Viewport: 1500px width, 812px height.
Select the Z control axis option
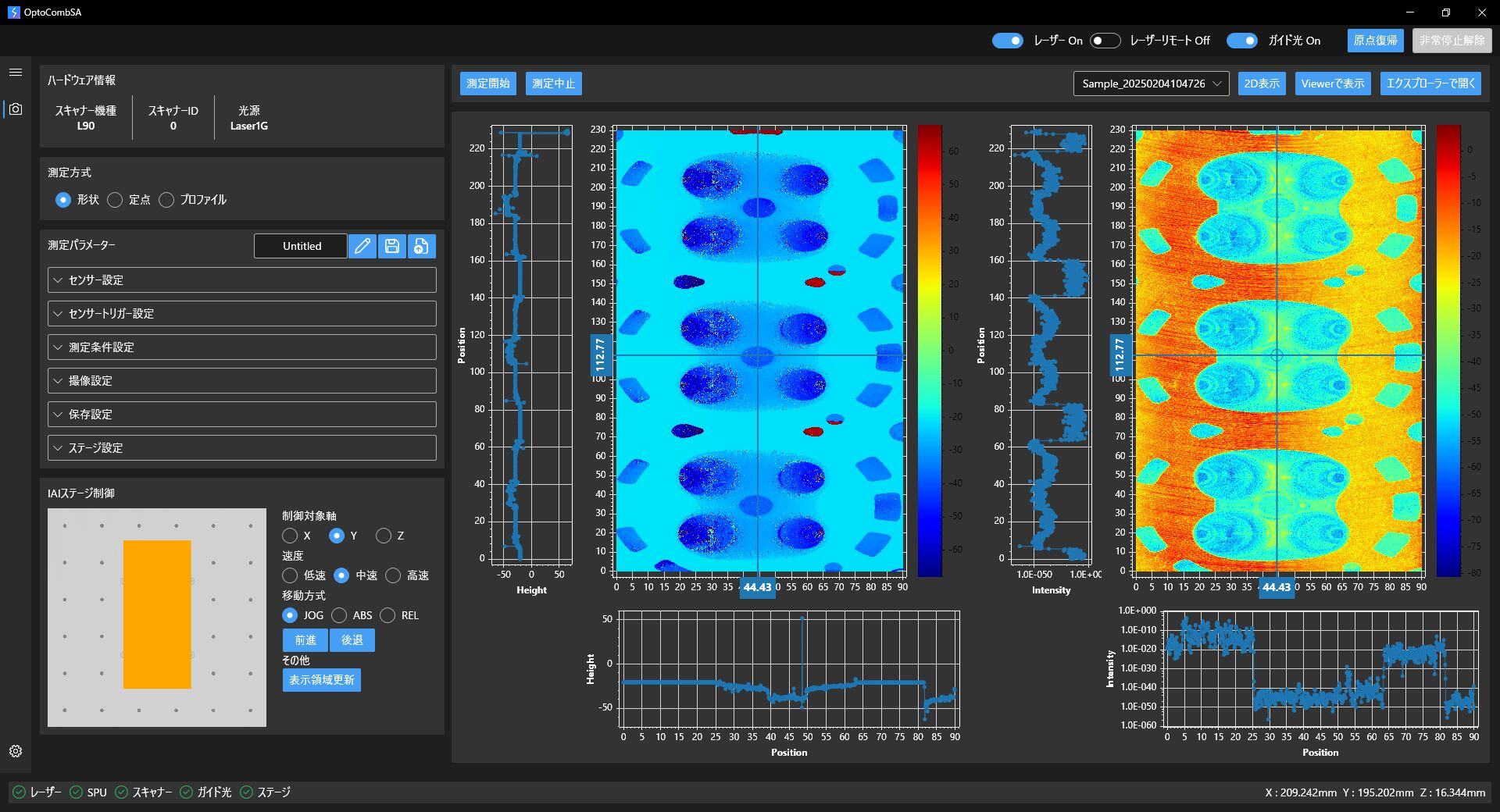tap(383, 536)
